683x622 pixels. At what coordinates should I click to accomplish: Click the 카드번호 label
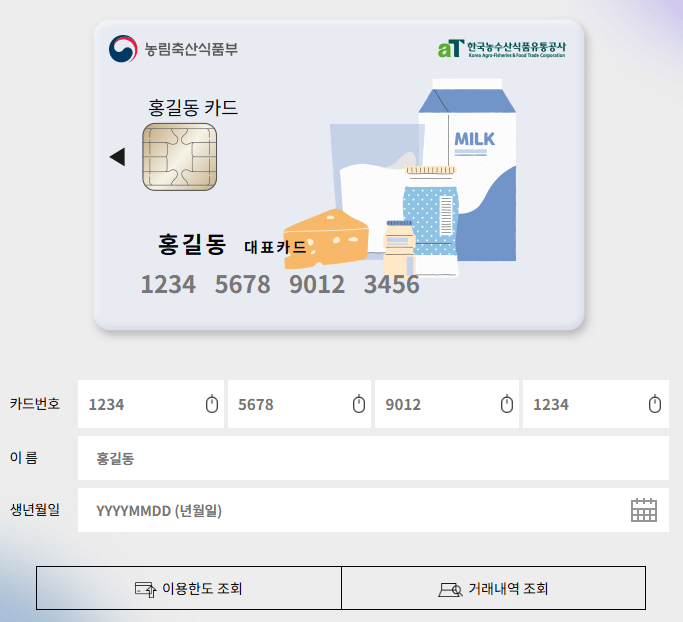click(35, 404)
